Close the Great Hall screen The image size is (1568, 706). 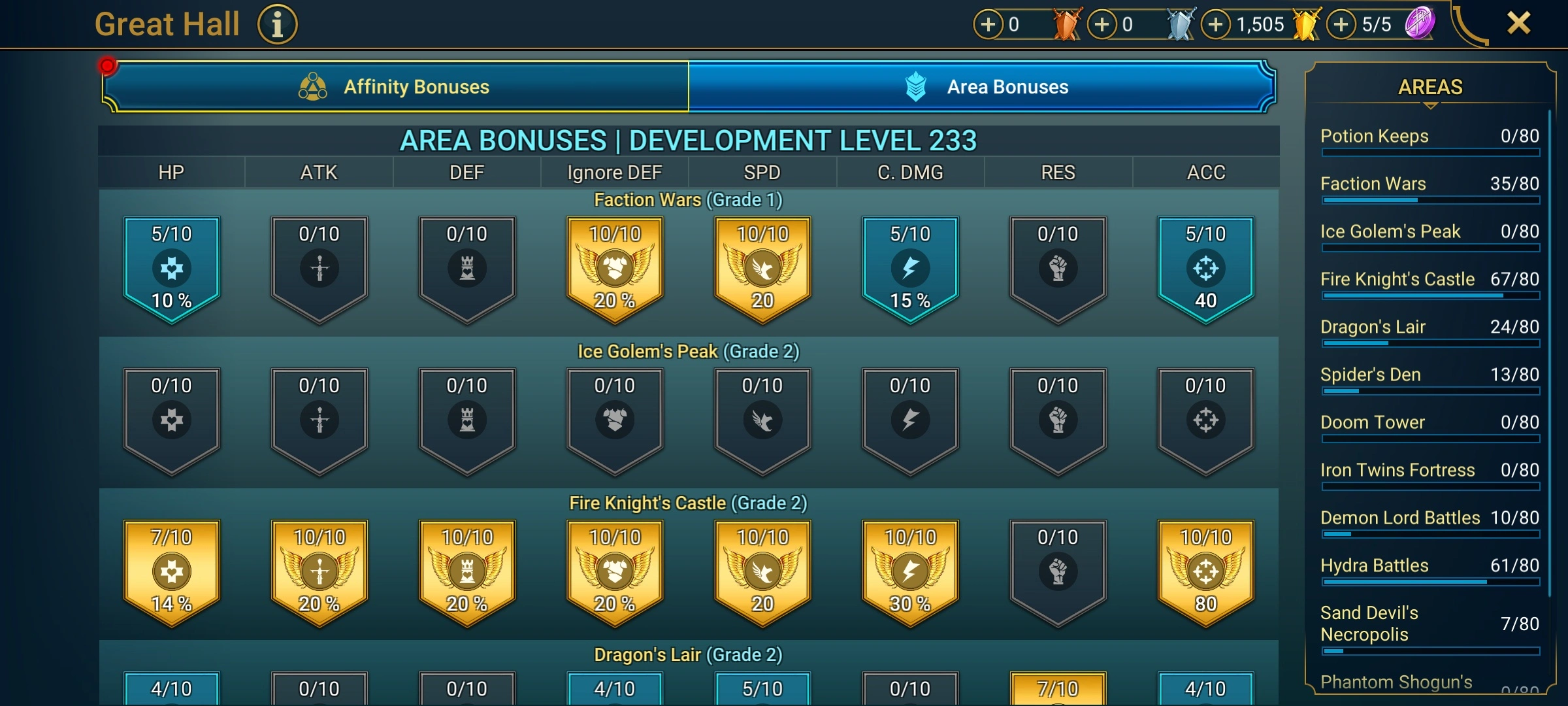pos(1519,24)
